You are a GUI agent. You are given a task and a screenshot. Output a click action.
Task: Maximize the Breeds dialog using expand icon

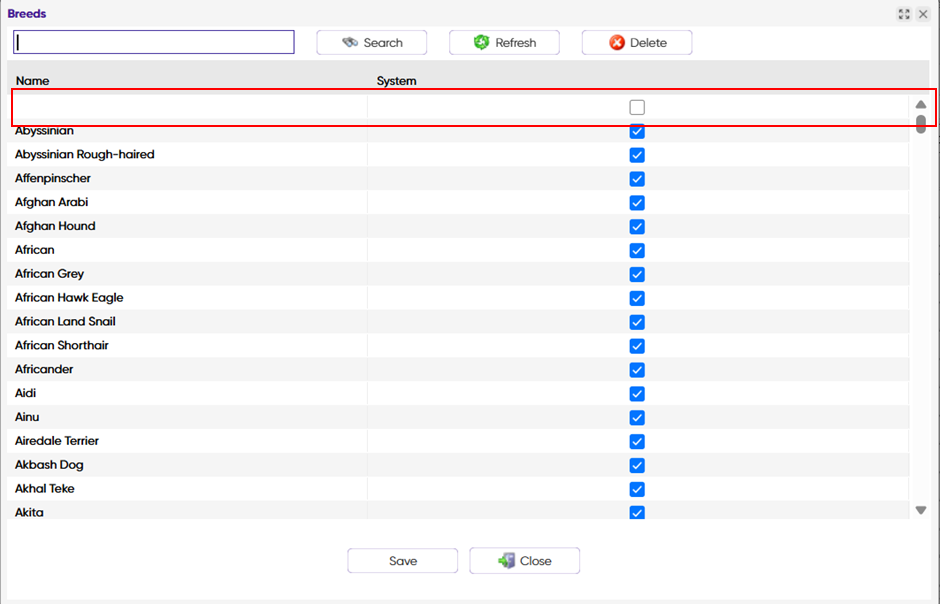(904, 14)
